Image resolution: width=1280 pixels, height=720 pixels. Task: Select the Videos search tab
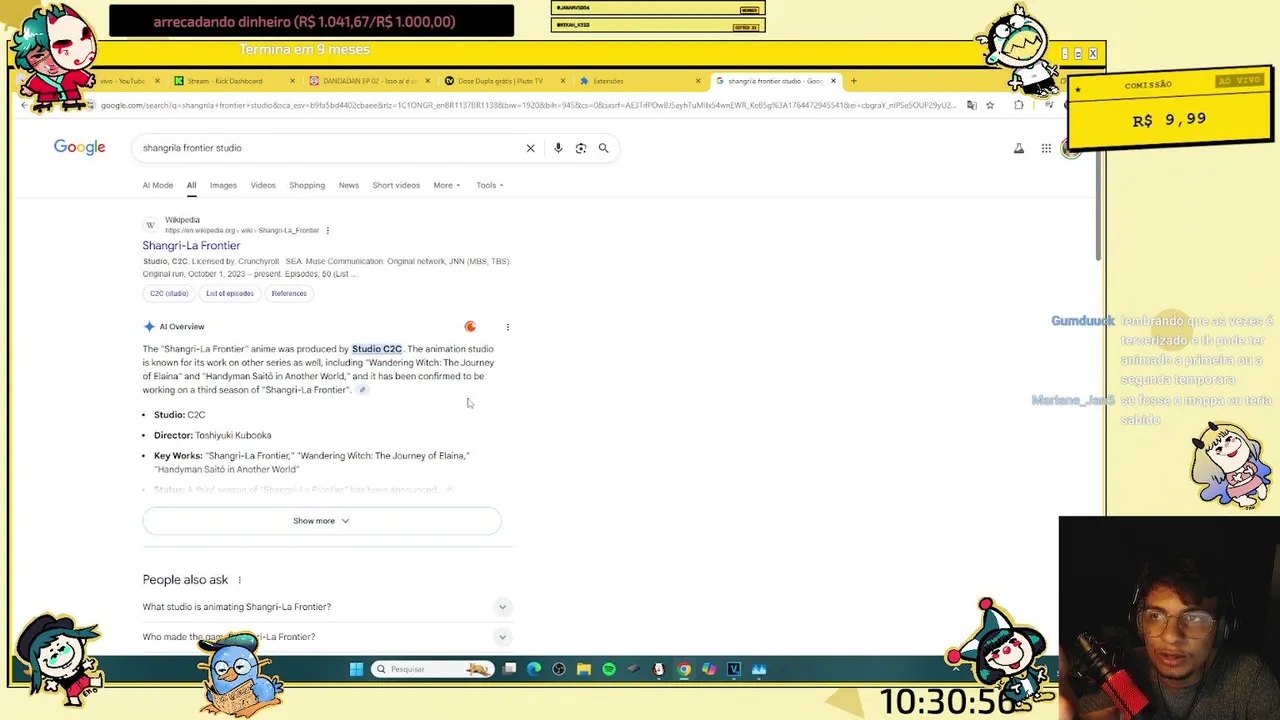(263, 185)
